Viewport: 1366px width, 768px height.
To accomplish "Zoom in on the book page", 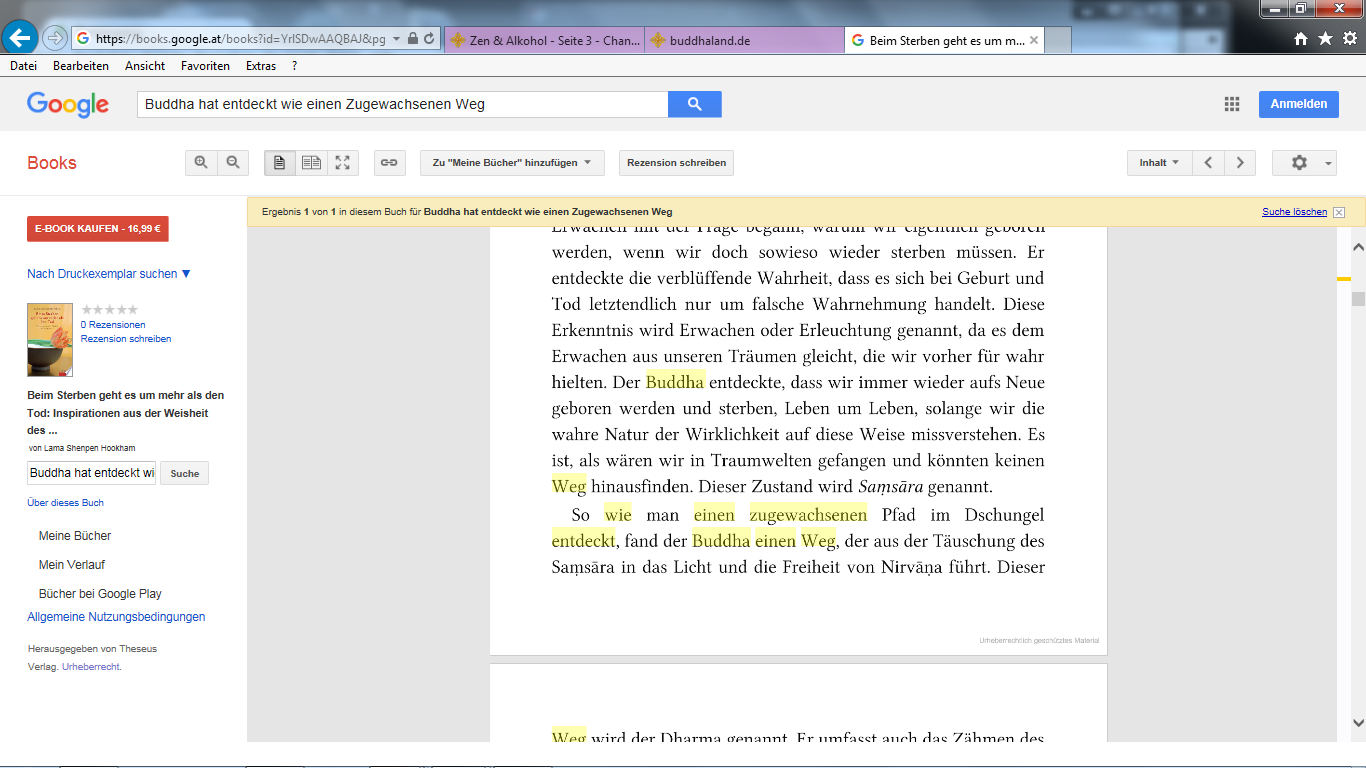I will coord(201,162).
